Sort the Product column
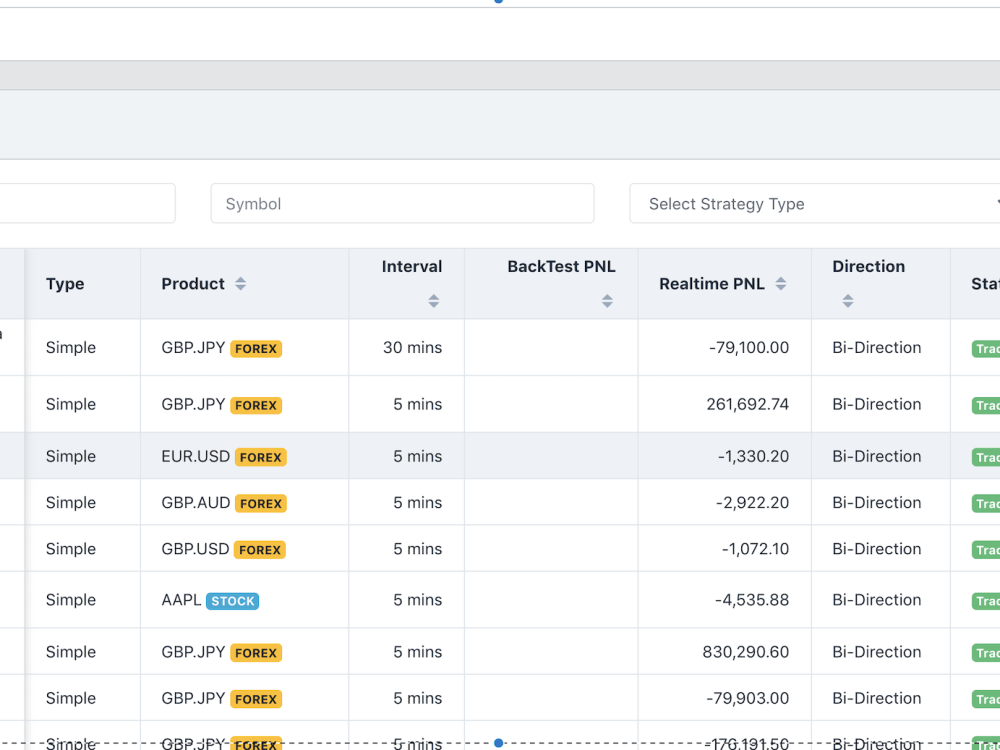 click(x=241, y=283)
